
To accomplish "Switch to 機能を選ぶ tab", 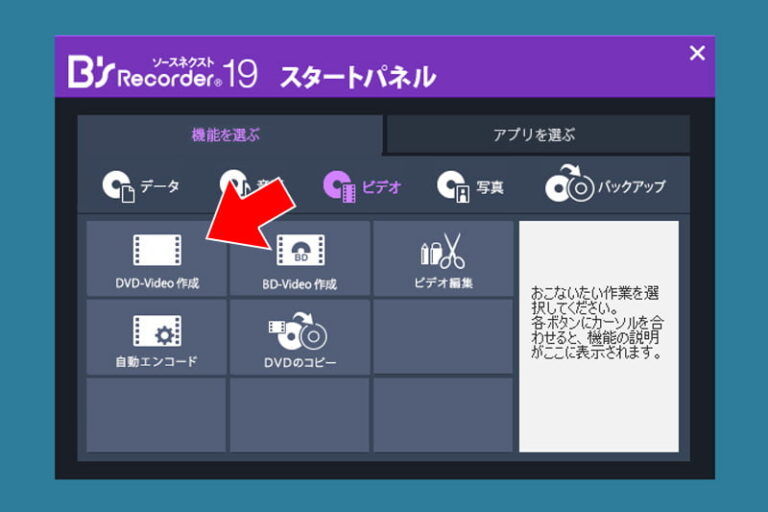I will click(230, 135).
